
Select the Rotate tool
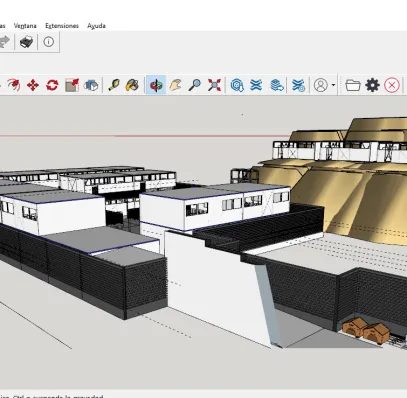tap(52, 85)
